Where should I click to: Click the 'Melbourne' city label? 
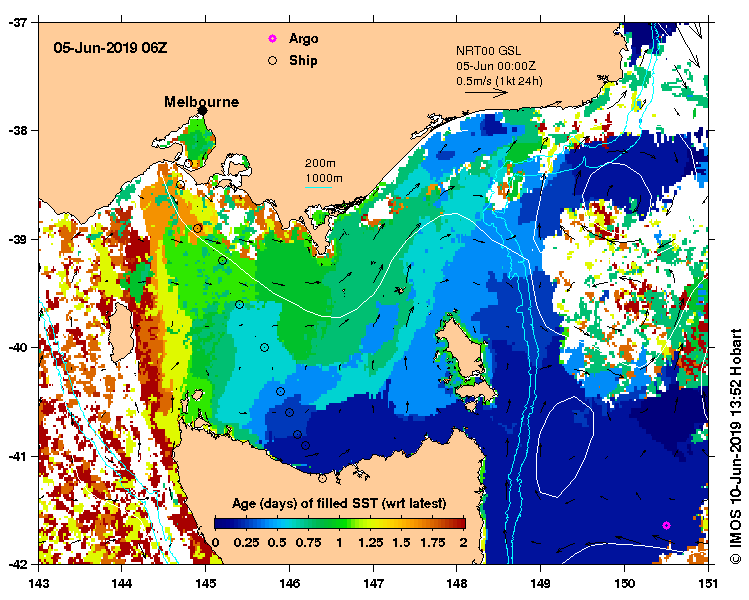(x=202, y=102)
